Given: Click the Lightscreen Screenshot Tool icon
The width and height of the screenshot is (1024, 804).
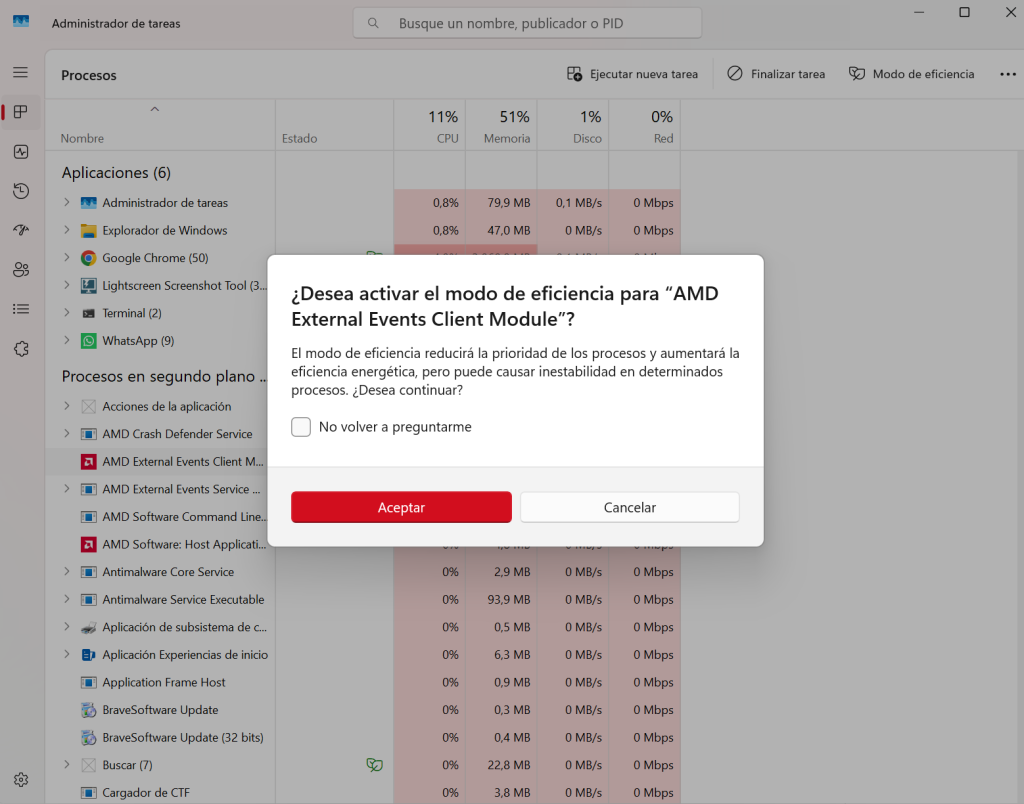Looking at the screenshot, I should (x=88, y=285).
